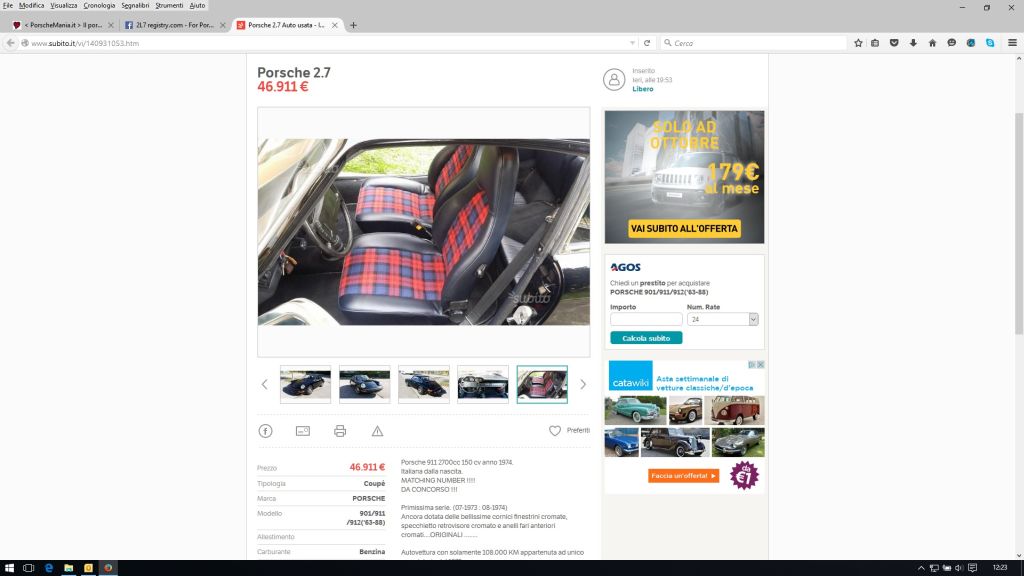
Task: Open the URL bar history dropdown
Action: (x=632, y=43)
